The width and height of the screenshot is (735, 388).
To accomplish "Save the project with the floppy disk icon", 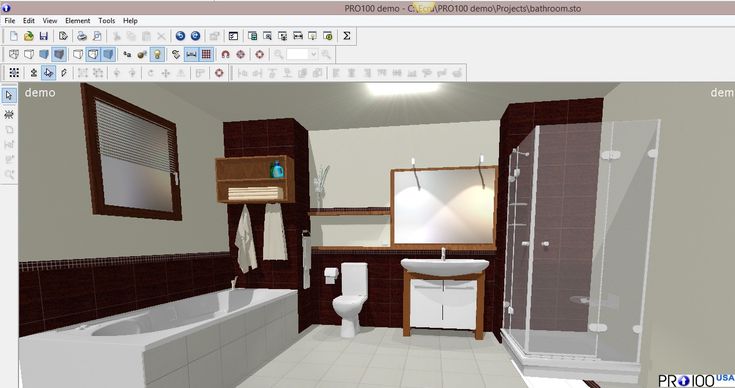I will pyautogui.click(x=44, y=36).
